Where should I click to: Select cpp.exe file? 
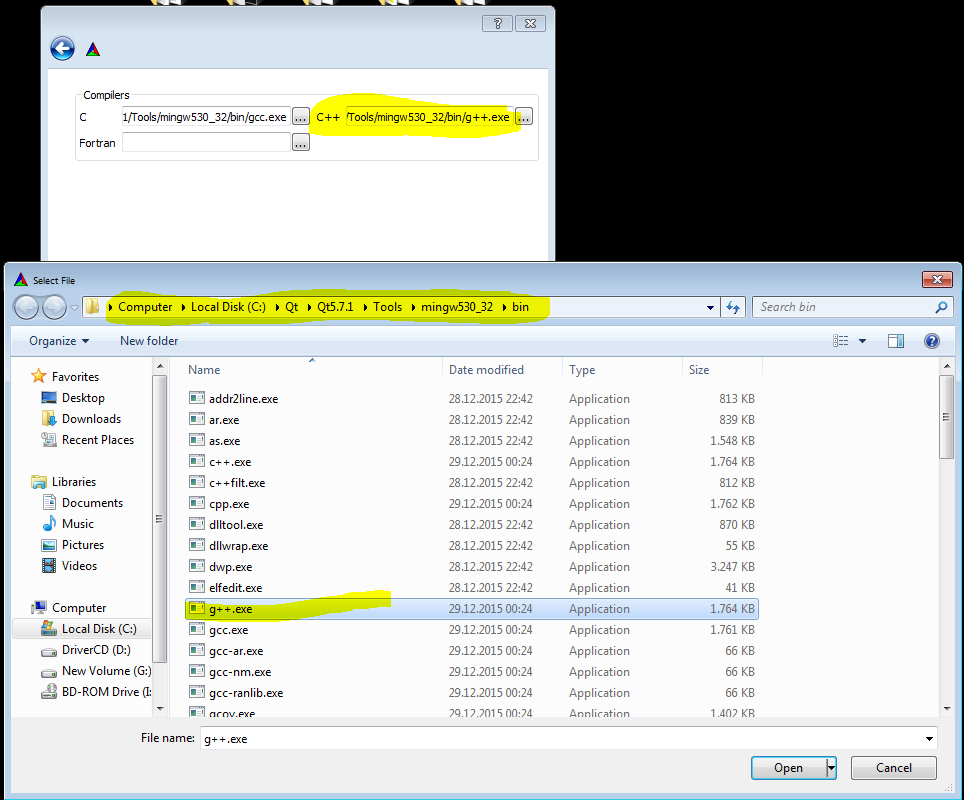[229, 504]
